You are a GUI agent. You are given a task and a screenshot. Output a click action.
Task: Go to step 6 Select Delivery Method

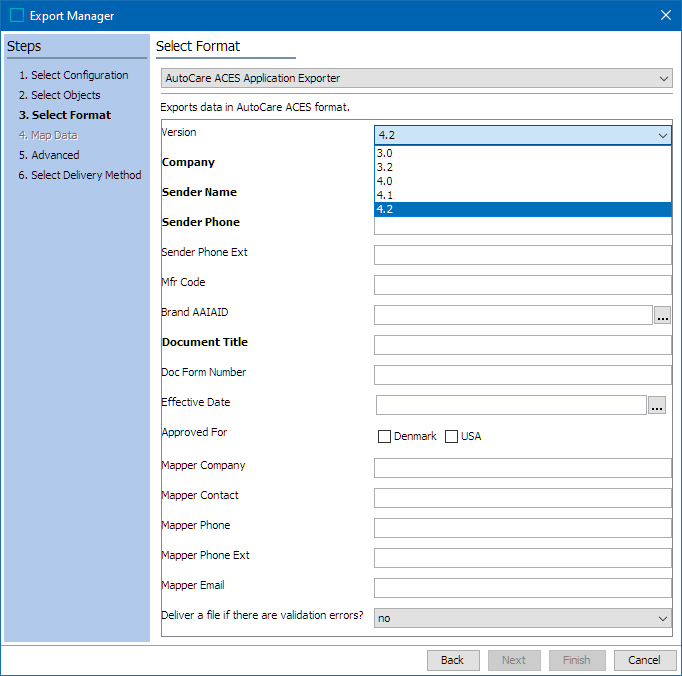(x=80, y=175)
